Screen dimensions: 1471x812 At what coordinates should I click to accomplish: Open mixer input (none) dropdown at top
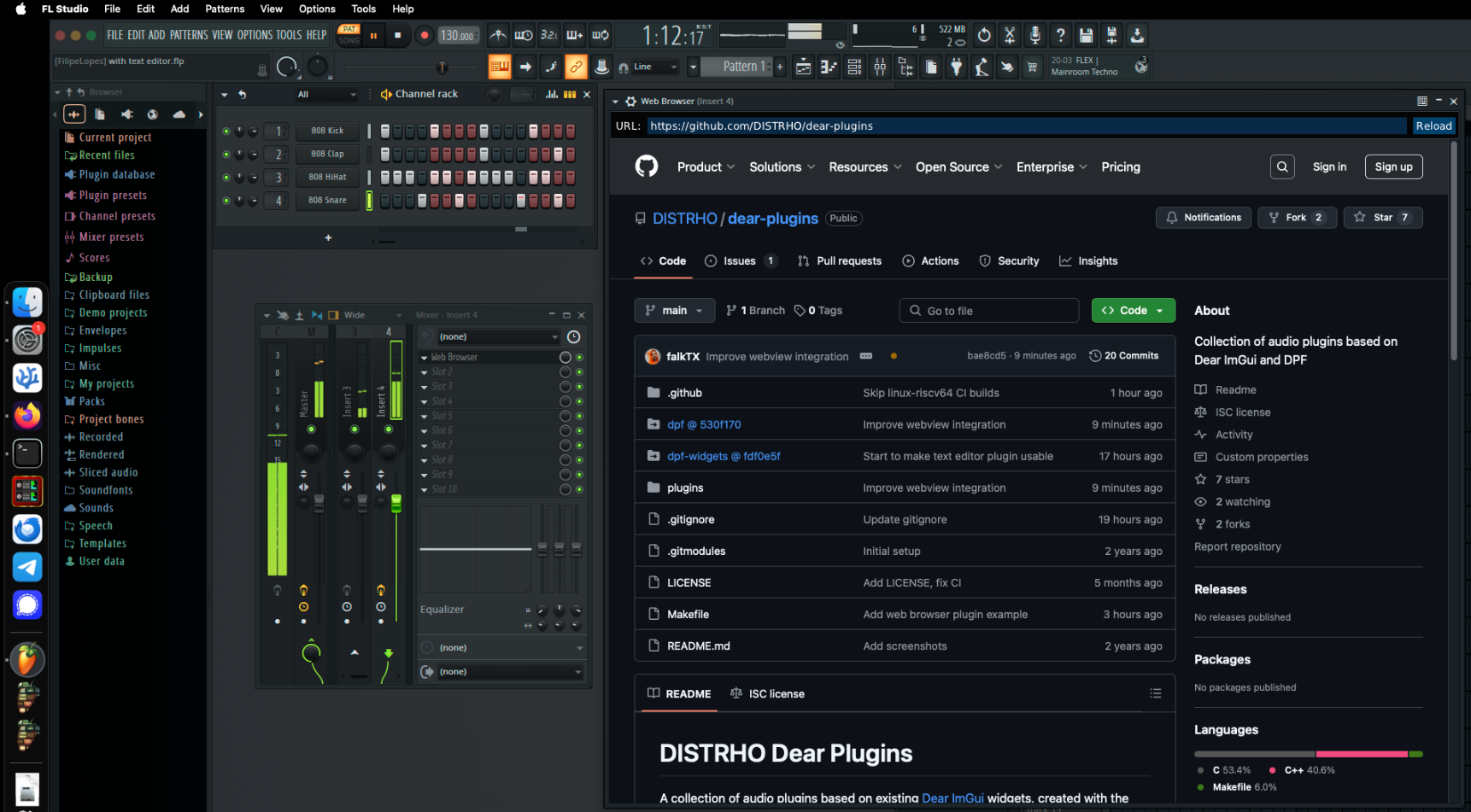coord(498,336)
